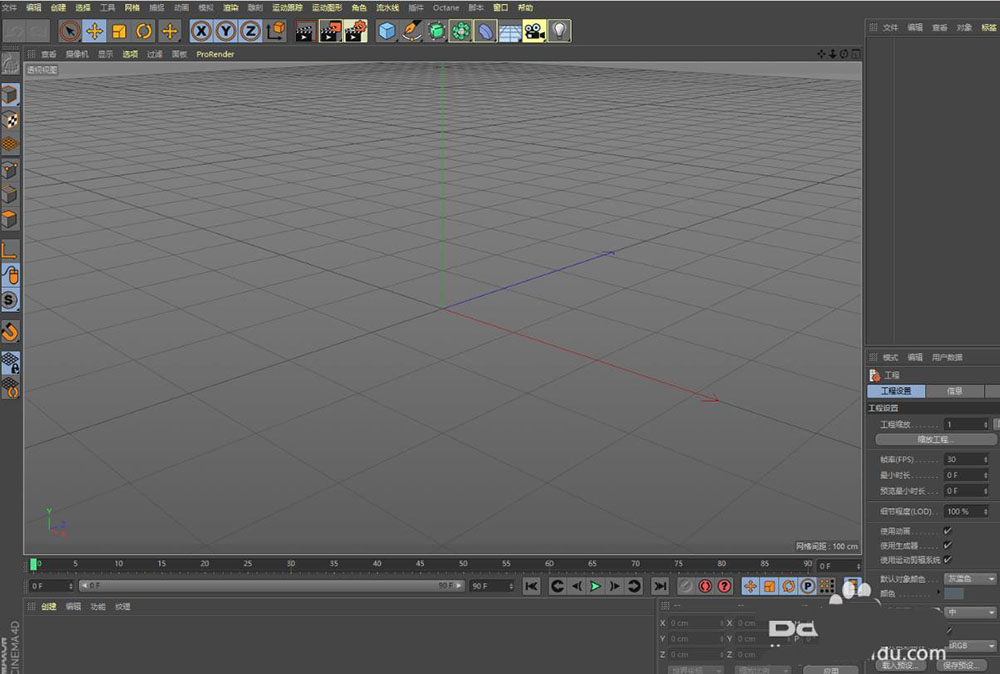Click the 载入预设 button

(899, 665)
